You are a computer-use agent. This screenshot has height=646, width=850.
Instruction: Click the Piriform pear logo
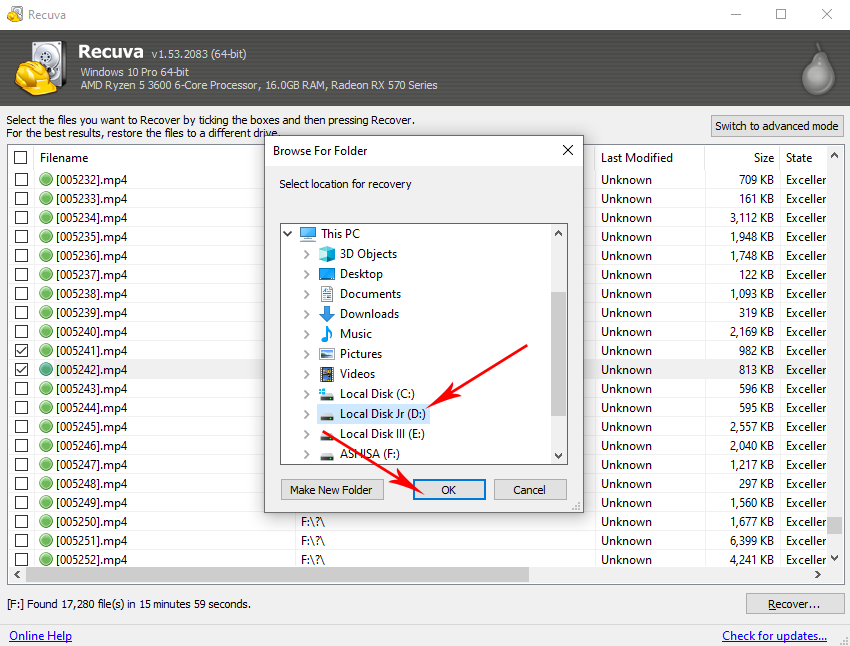[x=819, y=70]
